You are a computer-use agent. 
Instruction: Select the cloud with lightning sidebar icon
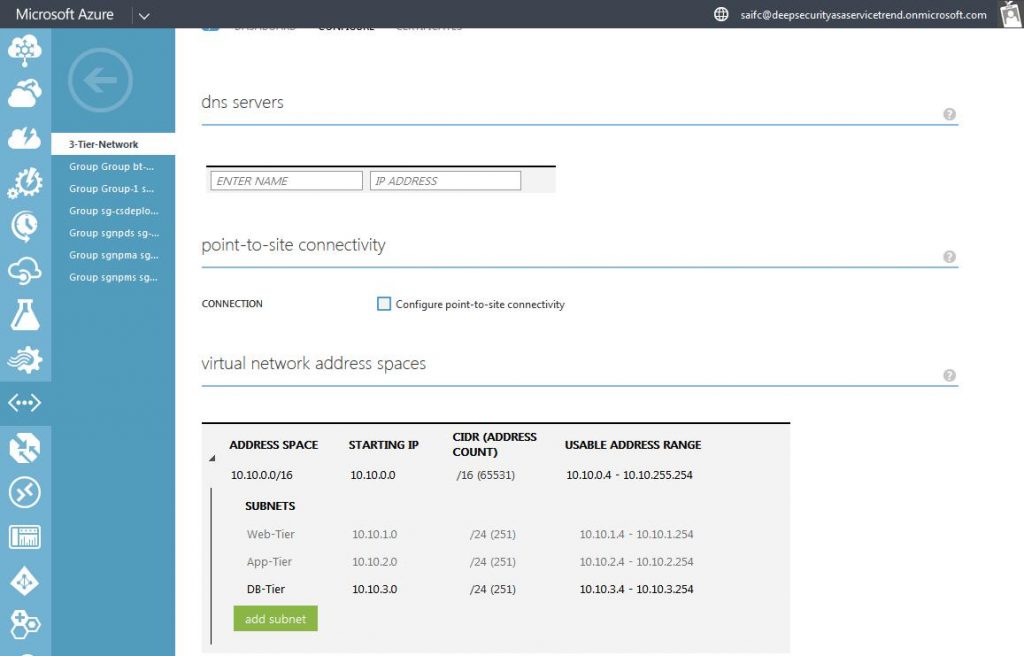25,137
